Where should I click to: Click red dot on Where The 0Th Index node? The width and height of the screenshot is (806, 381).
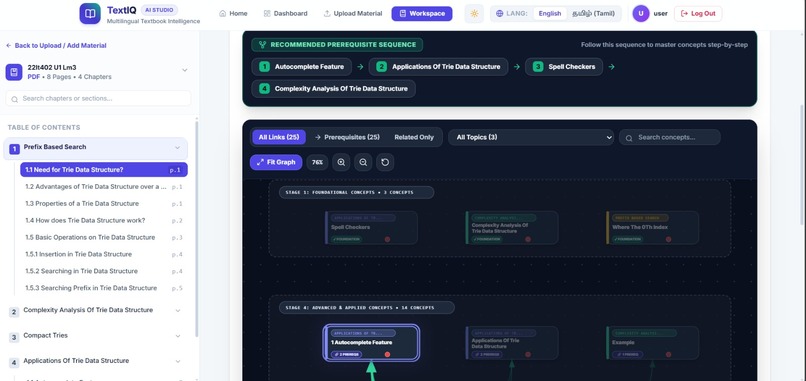point(668,239)
